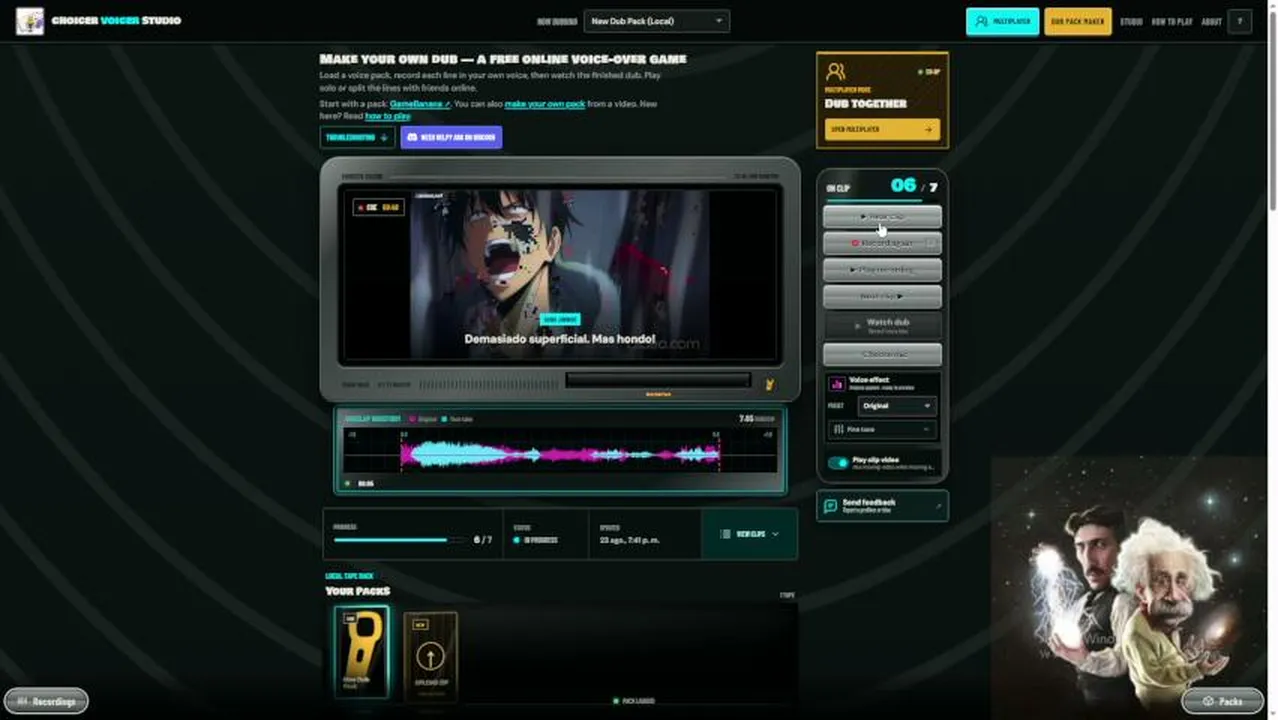The height and width of the screenshot is (720, 1278).
Task: Expand the Fine tune section
Action: point(882,429)
